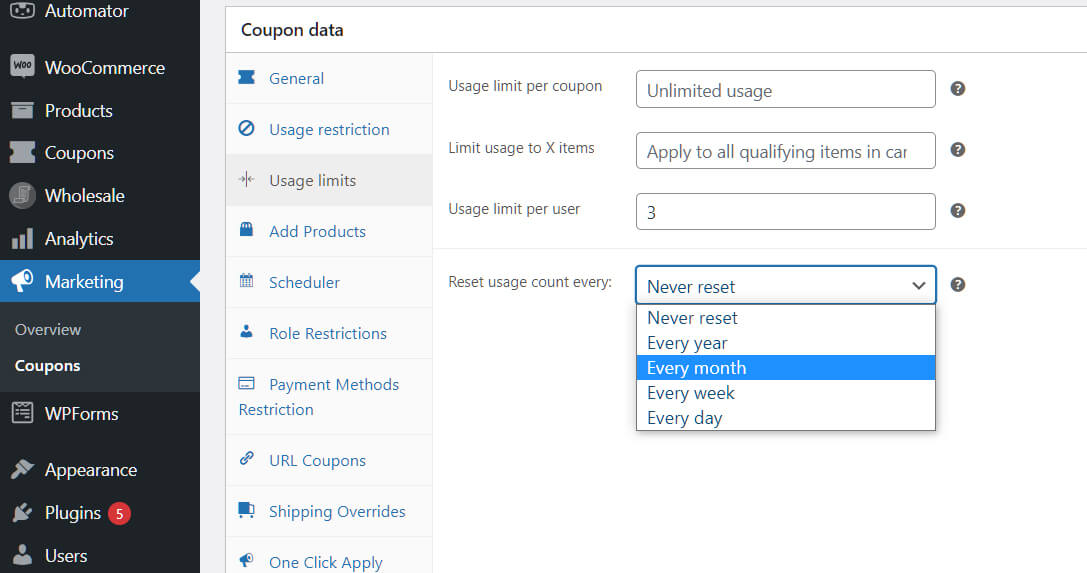Click the help icon beside Usage limit per user
Image resolution: width=1087 pixels, height=573 pixels.
tap(957, 211)
